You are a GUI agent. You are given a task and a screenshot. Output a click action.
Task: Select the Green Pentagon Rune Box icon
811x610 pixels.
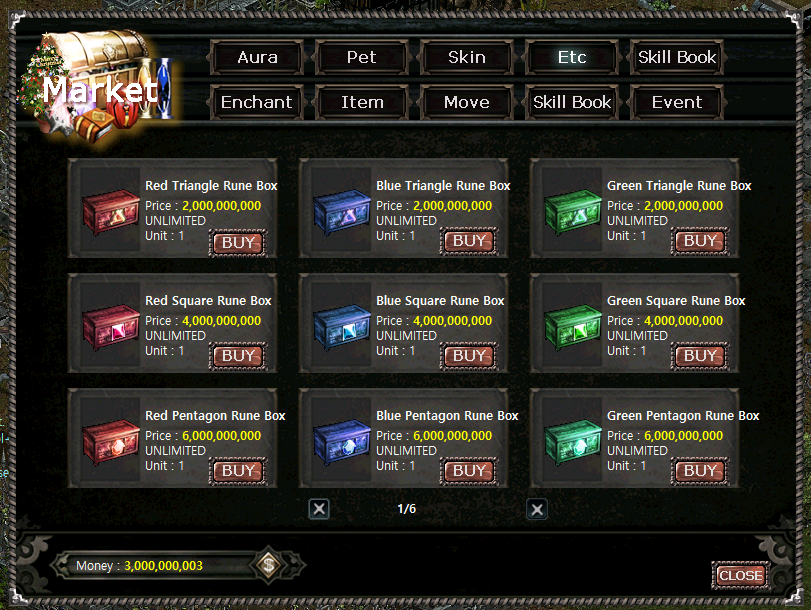pos(573,441)
